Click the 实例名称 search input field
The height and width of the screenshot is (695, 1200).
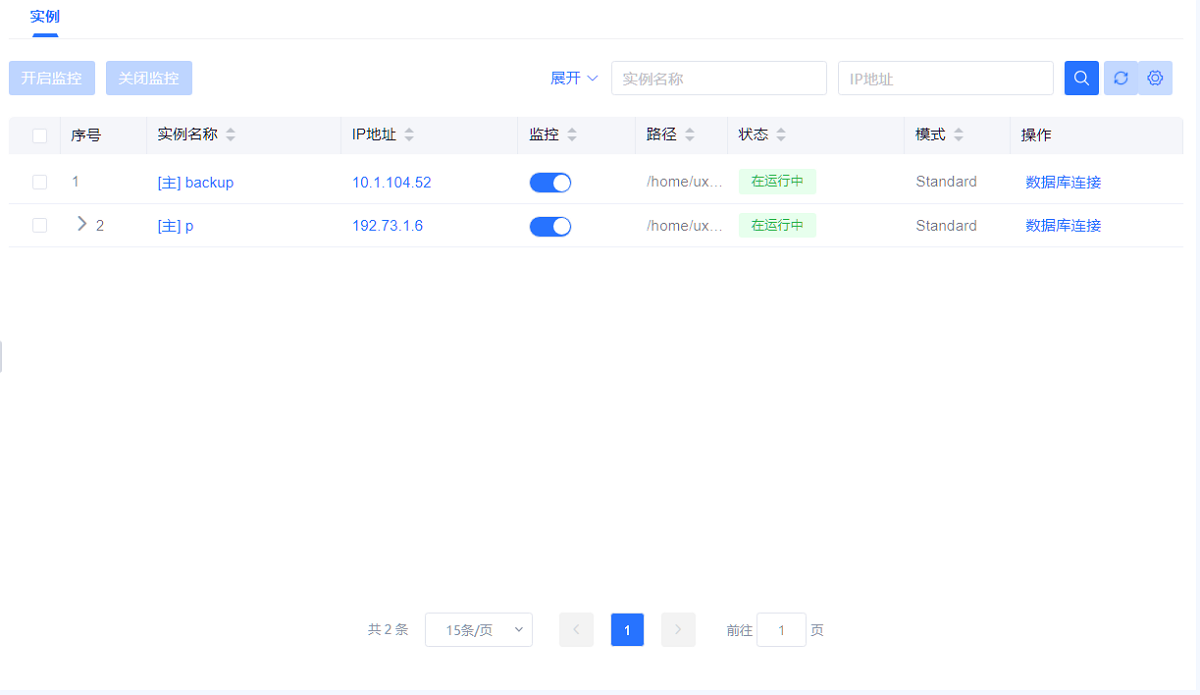click(x=718, y=78)
